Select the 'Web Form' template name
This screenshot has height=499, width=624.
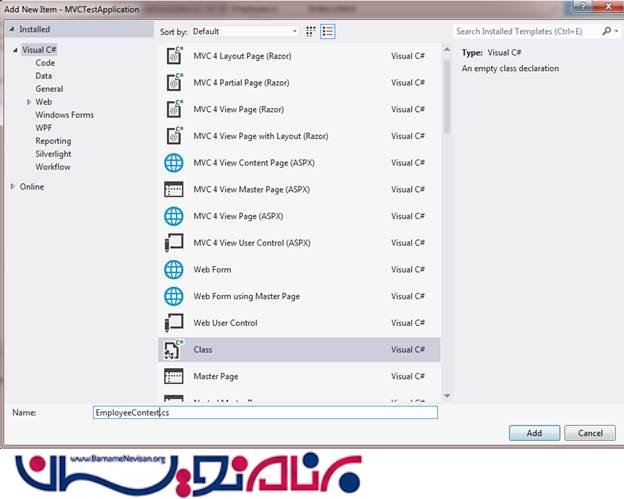[x=212, y=269]
